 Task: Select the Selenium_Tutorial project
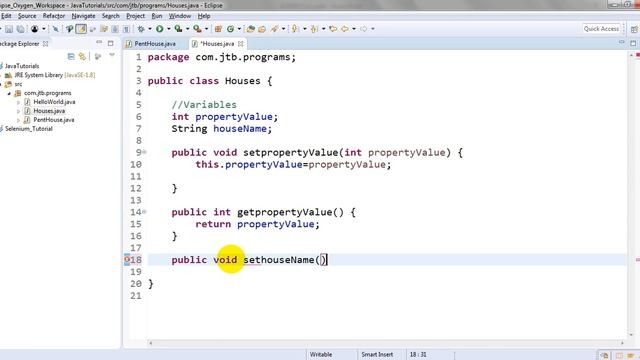(29, 129)
